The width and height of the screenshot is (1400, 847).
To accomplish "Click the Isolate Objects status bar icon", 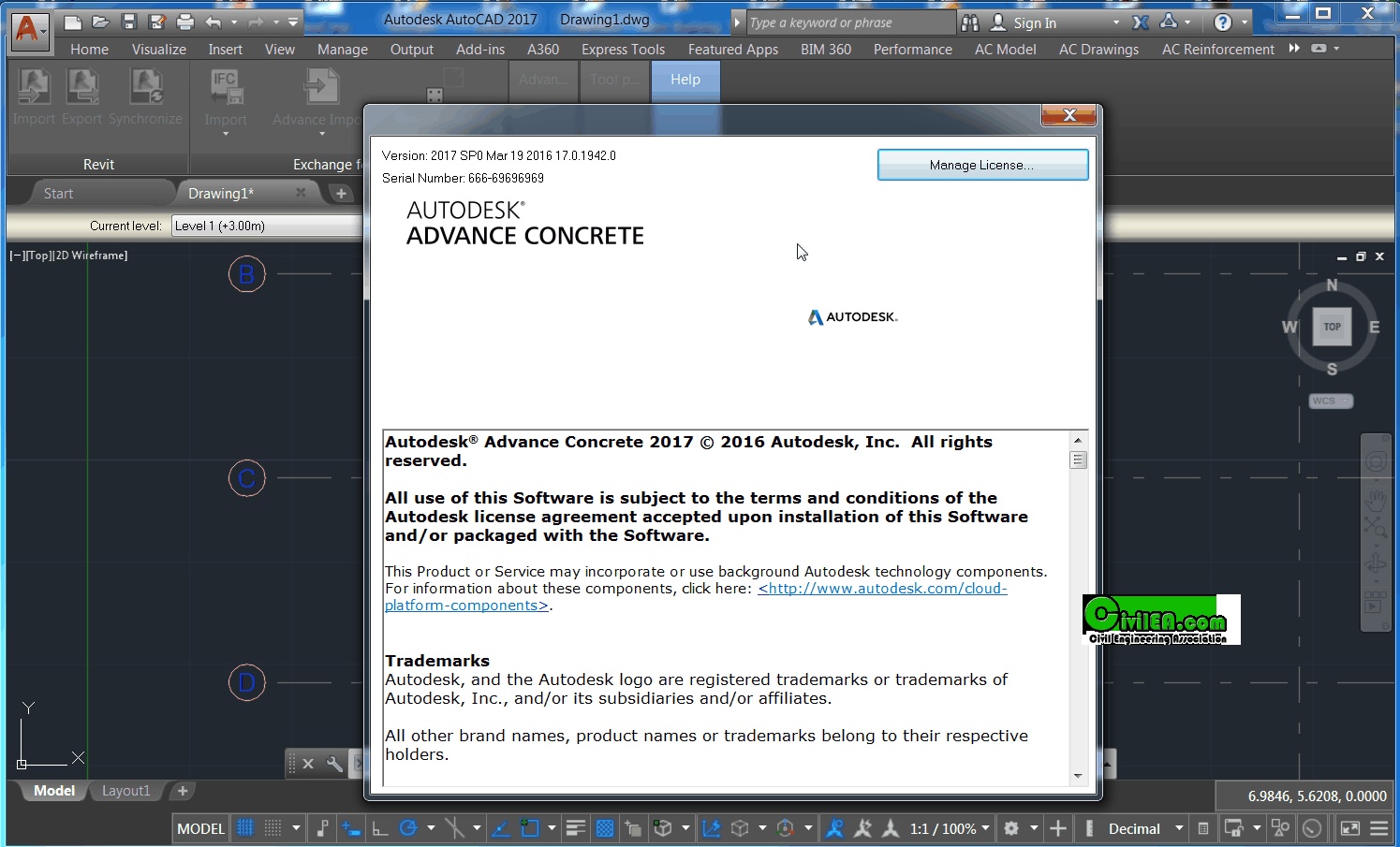I will tap(1280, 828).
